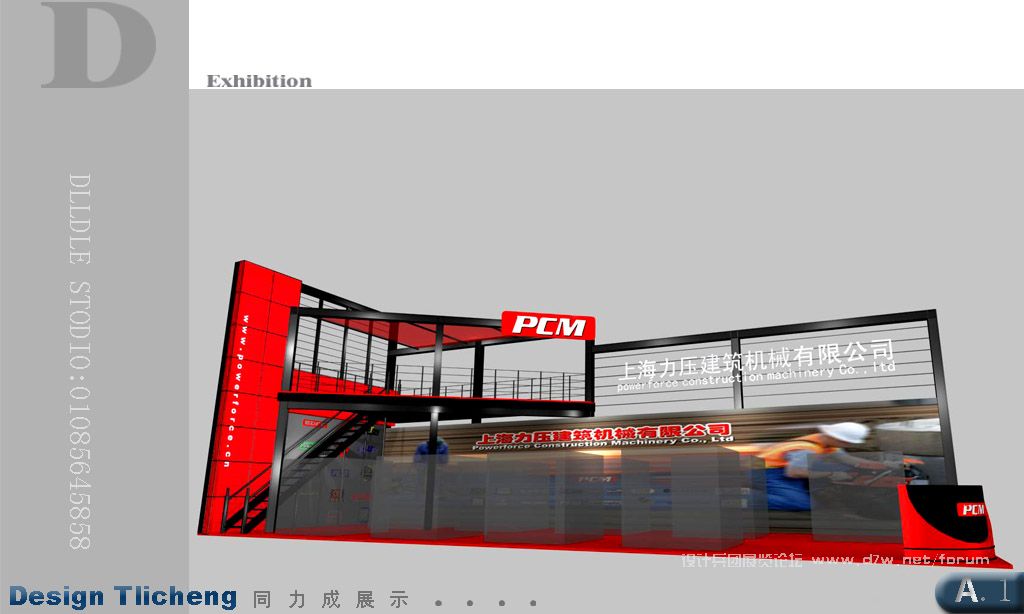This screenshot has height=614, width=1024.
Task: Click the white '上海力压建筑机械有限公司' wall text
Action: pos(756,359)
